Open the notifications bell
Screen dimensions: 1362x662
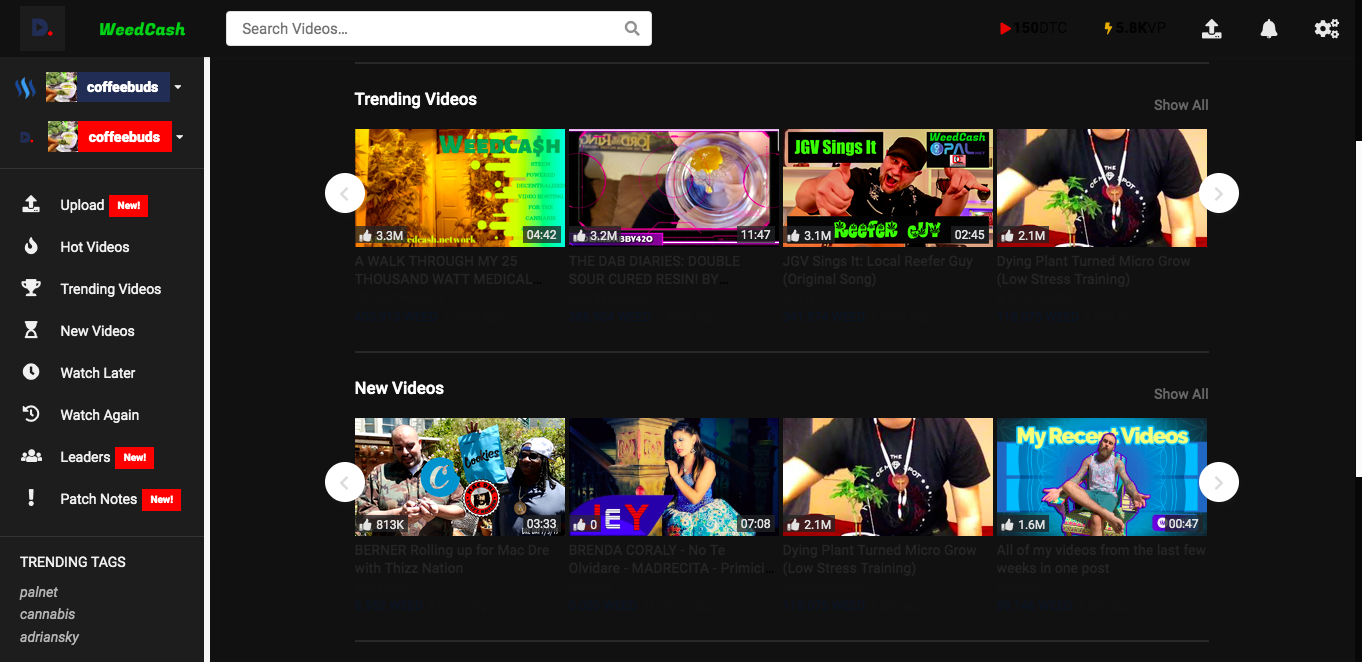pos(1269,29)
